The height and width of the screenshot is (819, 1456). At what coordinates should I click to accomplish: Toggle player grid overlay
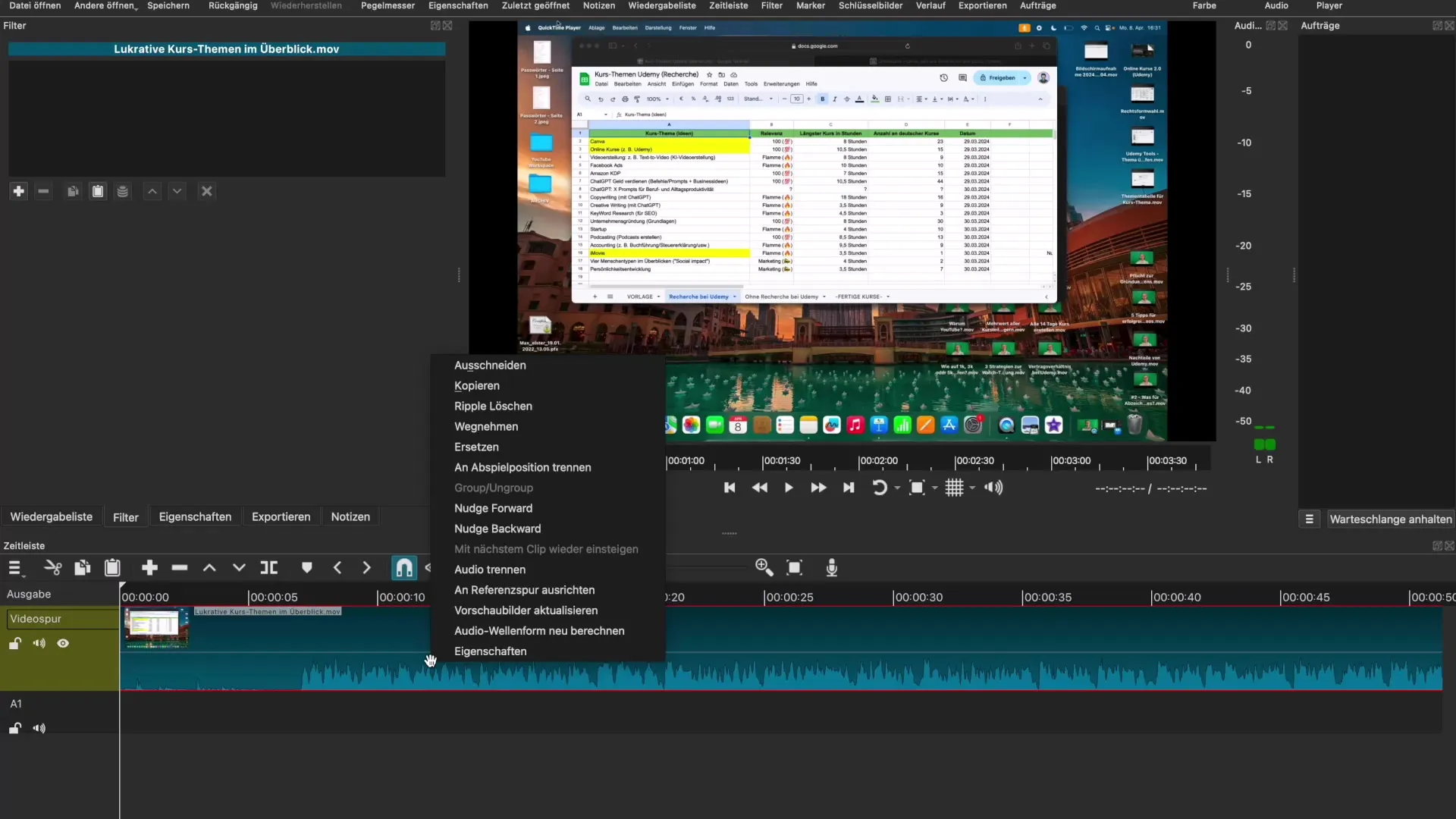[x=954, y=488]
